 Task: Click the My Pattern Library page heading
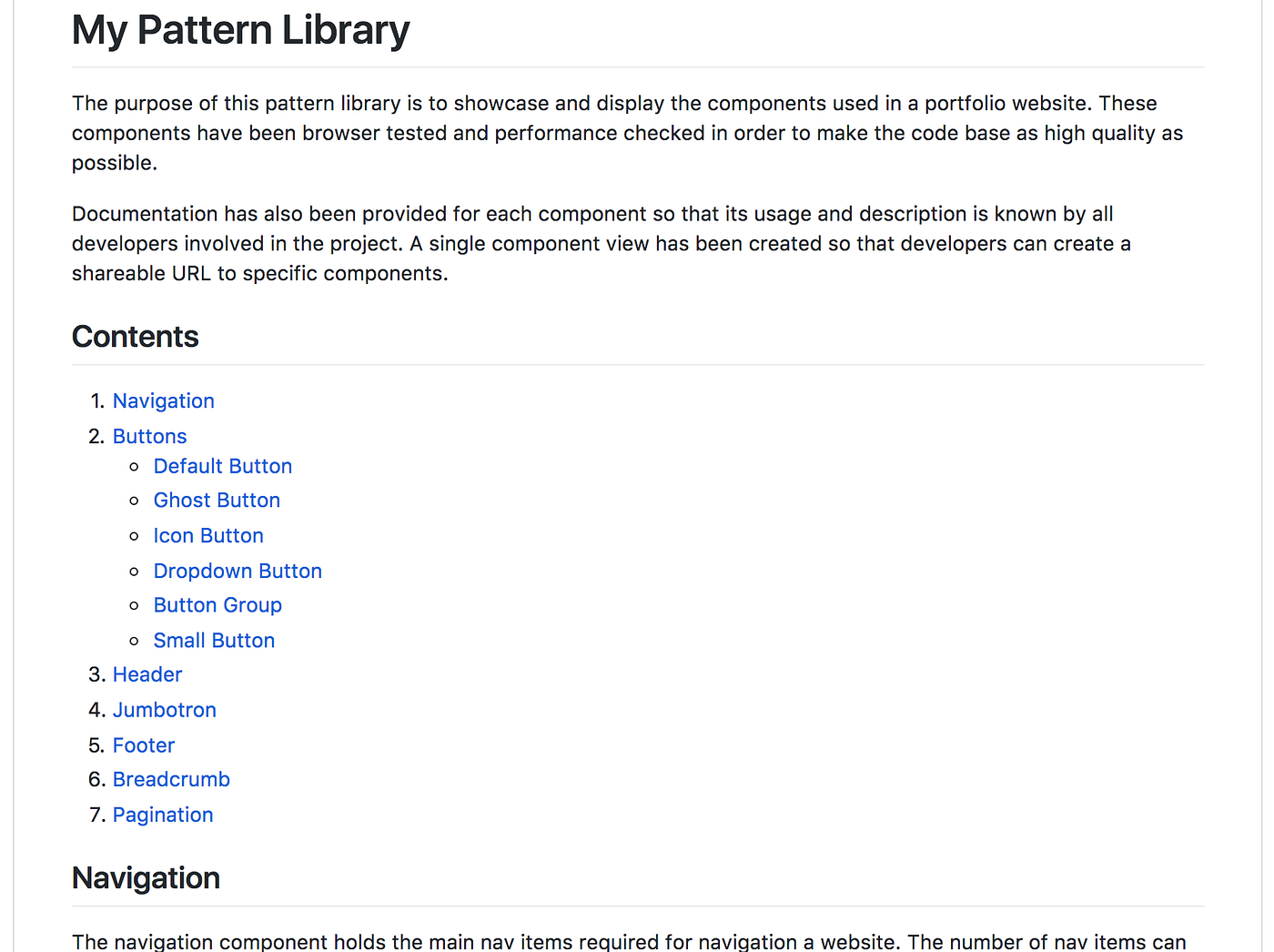pyautogui.click(x=240, y=30)
